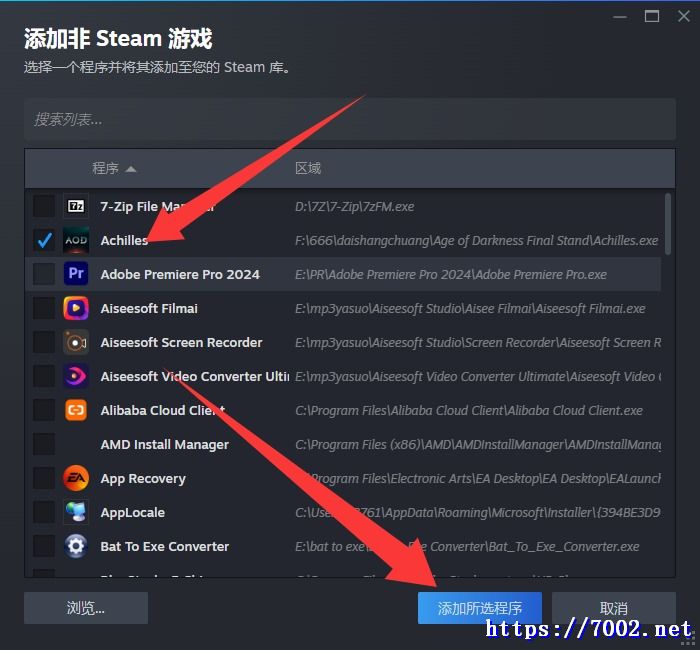
Task: Tick the AppLocale checkbox
Action: pyautogui.click(x=44, y=512)
